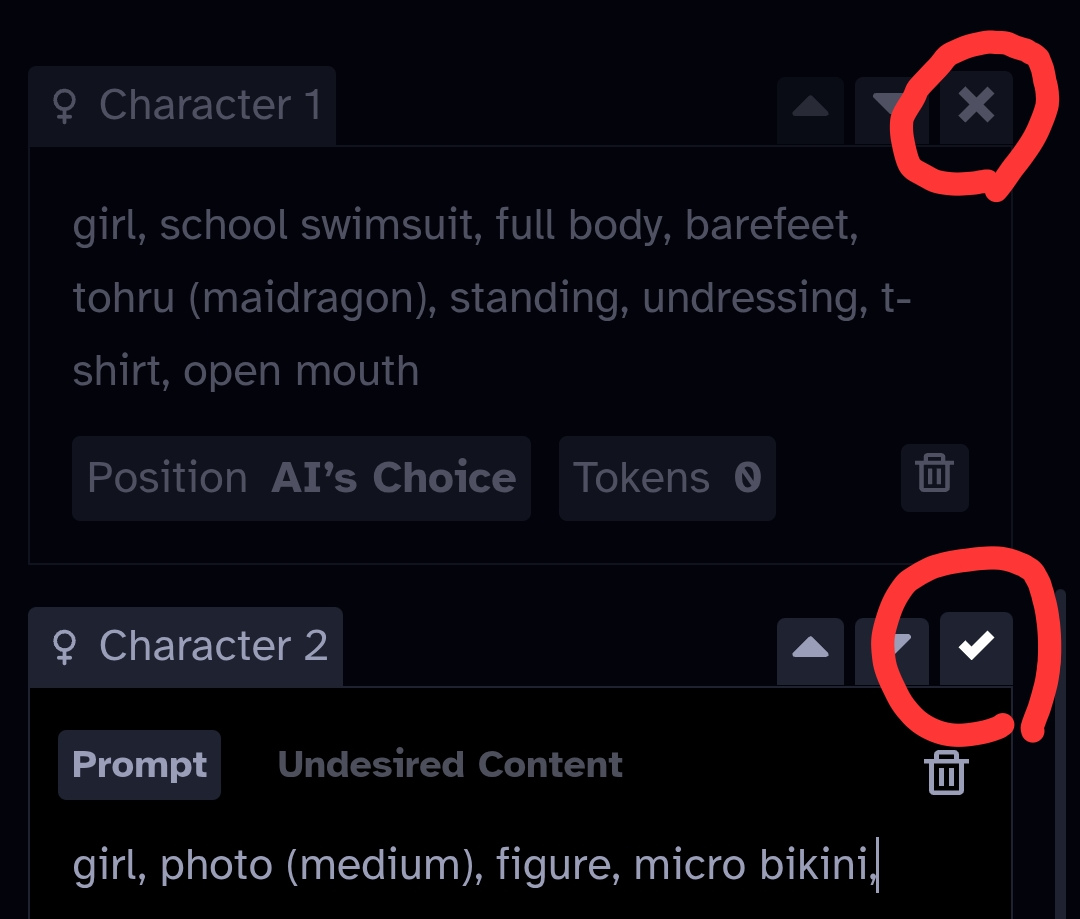Image resolution: width=1080 pixels, height=919 pixels.
Task: Click the Character 1 Tokens button
Action: tap(667, 478)
